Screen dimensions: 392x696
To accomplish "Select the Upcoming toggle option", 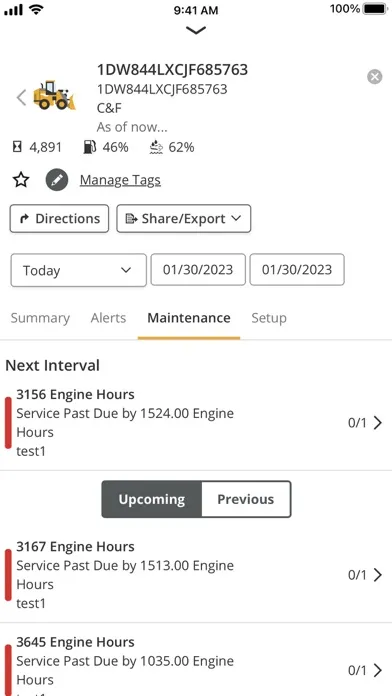I will click(x=151, y=499).
